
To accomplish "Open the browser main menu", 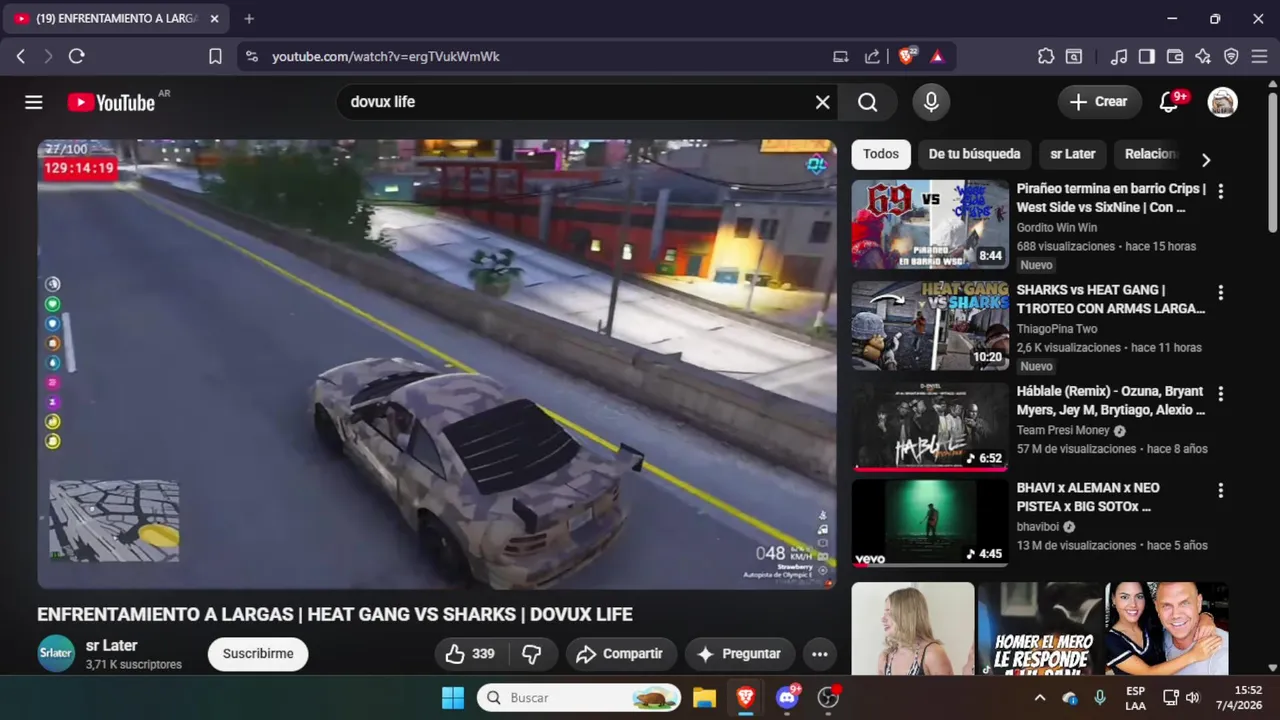I will pos(1260,57).
